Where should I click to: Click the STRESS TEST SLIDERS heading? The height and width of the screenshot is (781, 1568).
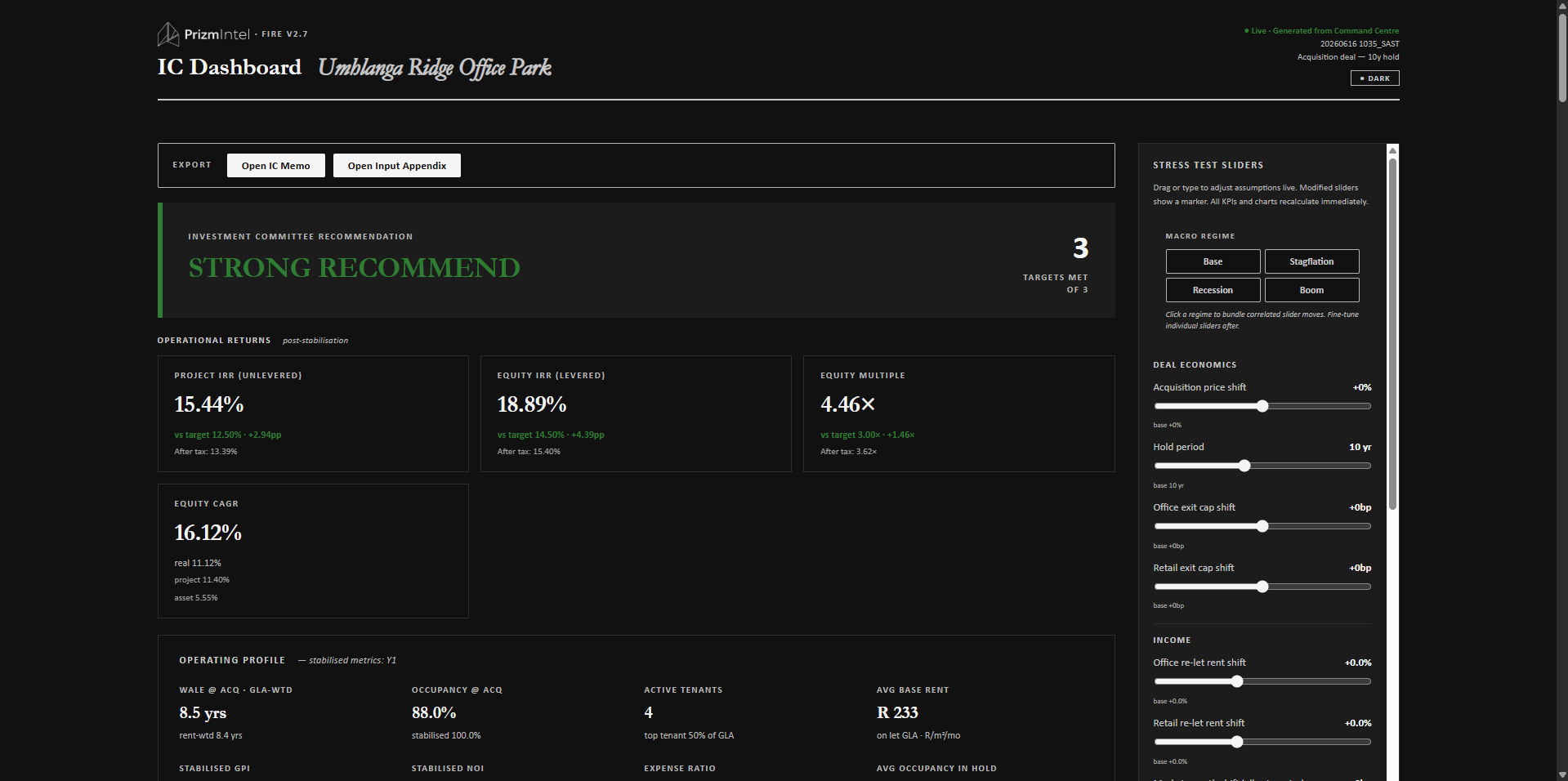pyautogui.click(x=1208, y=165)
